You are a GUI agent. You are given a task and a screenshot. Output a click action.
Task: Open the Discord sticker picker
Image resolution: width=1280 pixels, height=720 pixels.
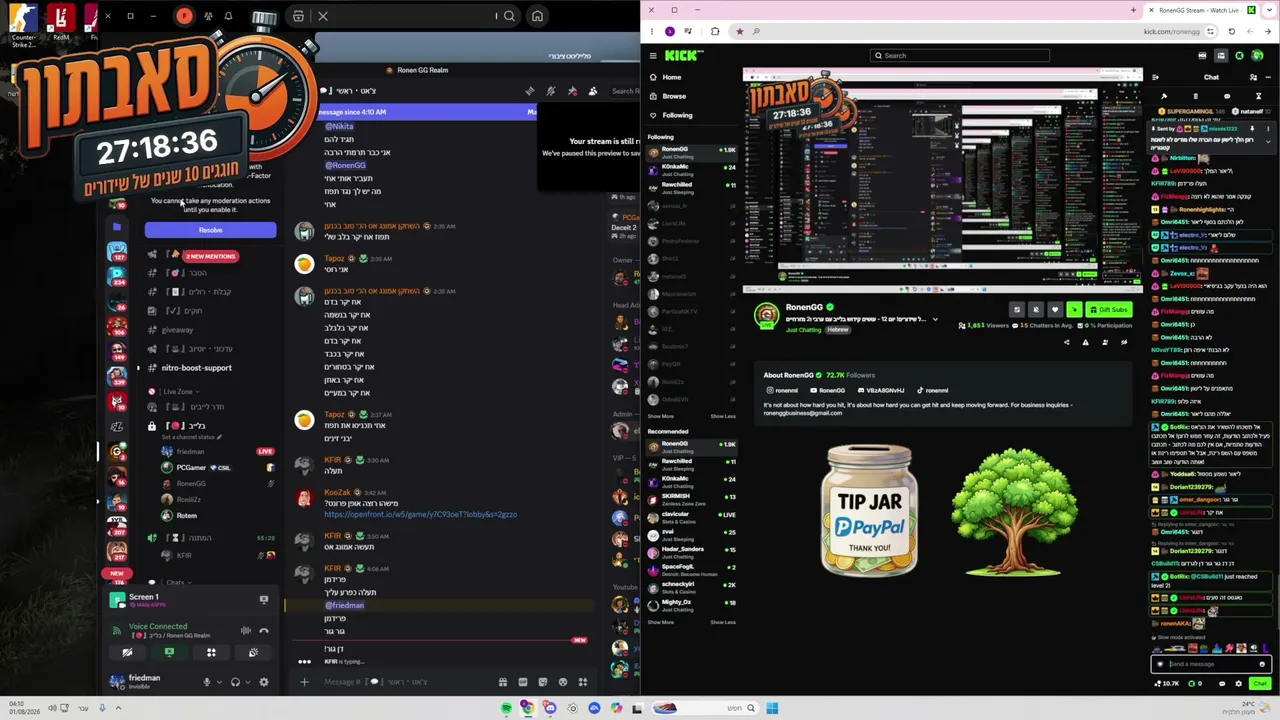point(543,682)
